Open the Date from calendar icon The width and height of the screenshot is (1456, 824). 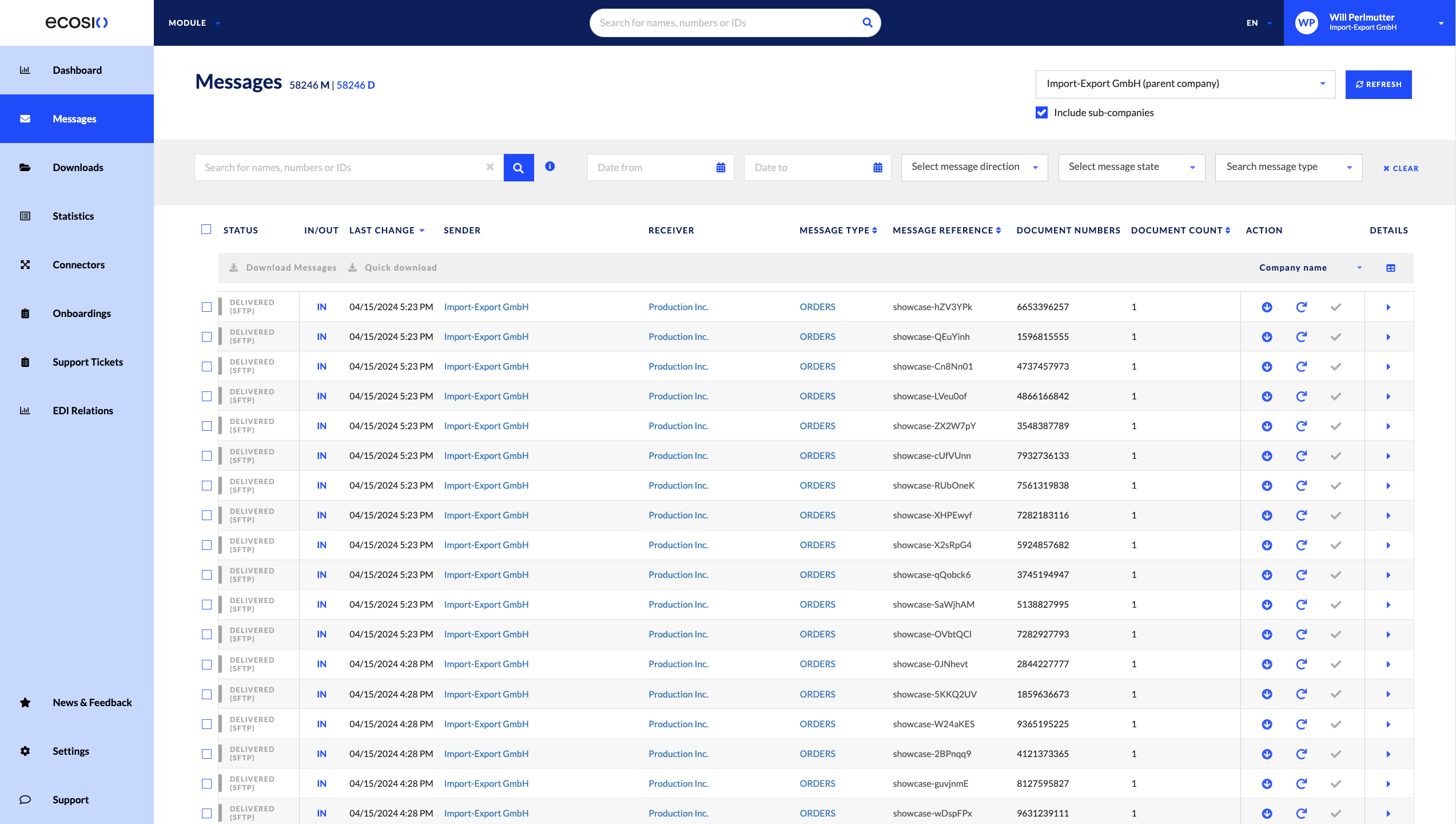coord(721,168)
